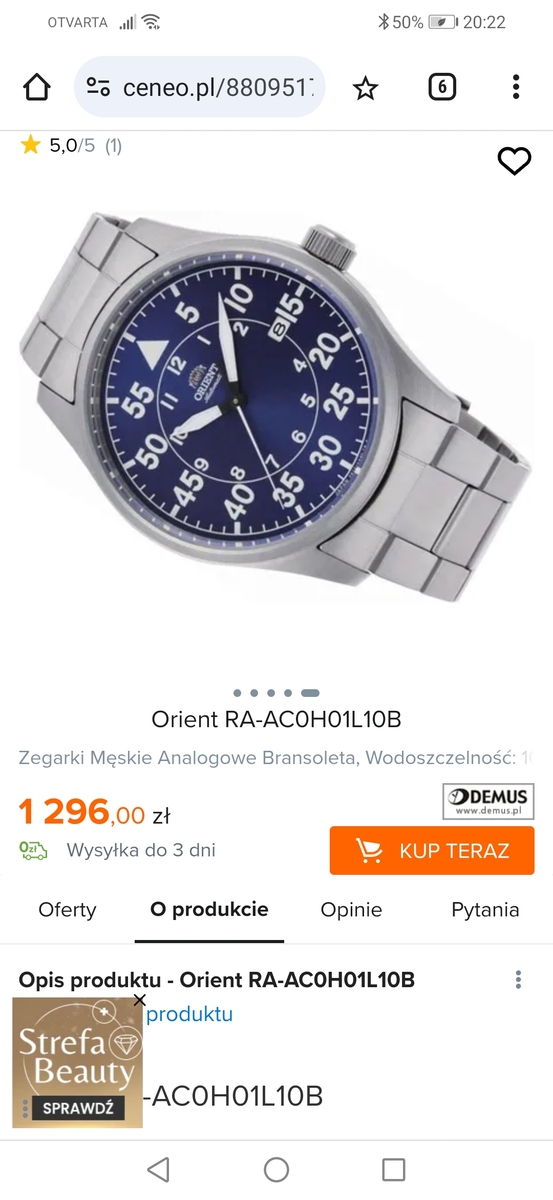This screenshot has width=553, height=1200.
Task: Add watch to favorites with heart icon
Action: [514, 161]
